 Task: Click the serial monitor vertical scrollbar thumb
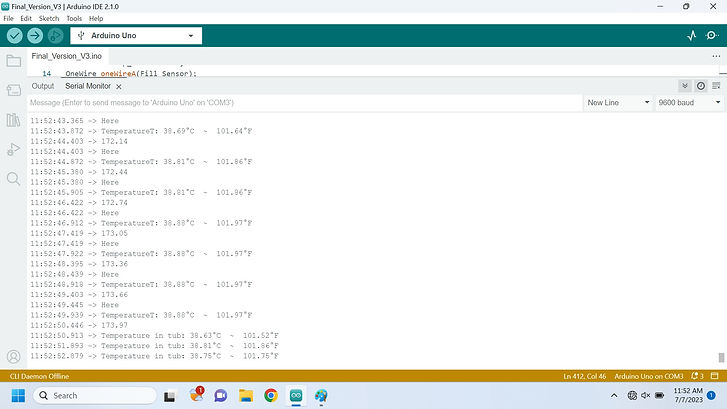[721, 358]
